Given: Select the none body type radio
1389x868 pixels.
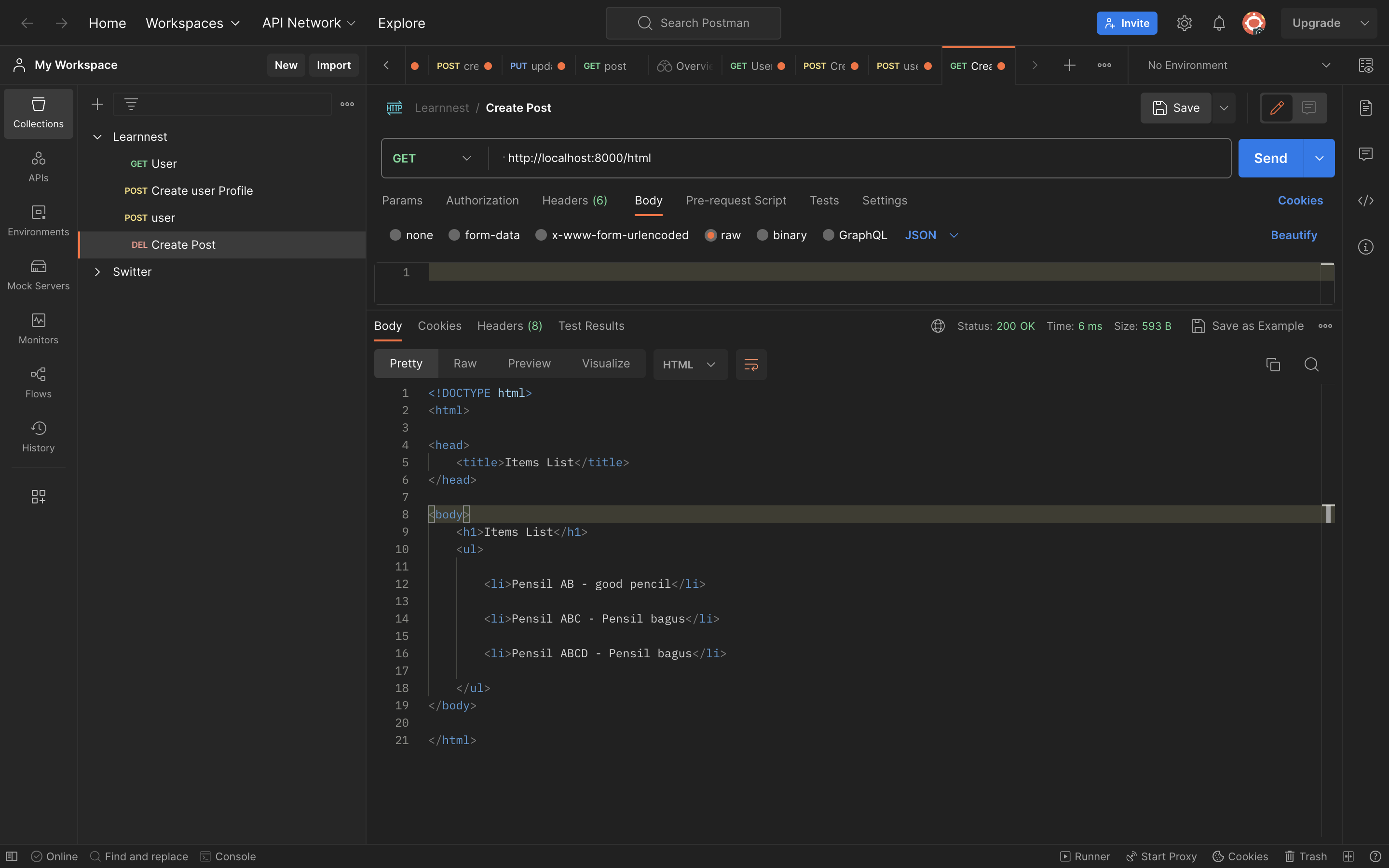Looking at the screenshot, I should 395,235.
